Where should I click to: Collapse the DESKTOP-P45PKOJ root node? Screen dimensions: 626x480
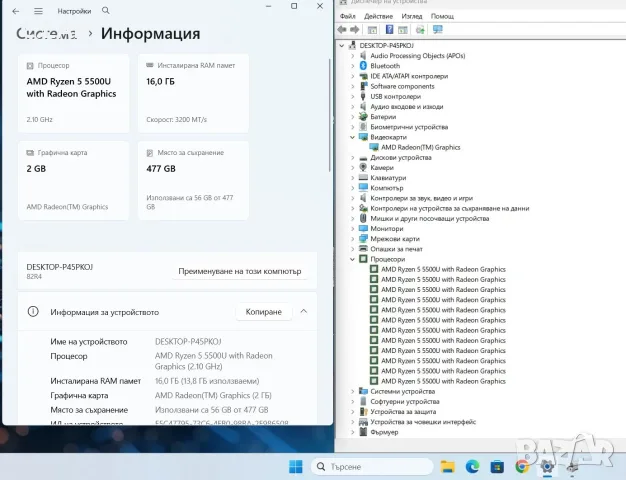coord(342,46)
